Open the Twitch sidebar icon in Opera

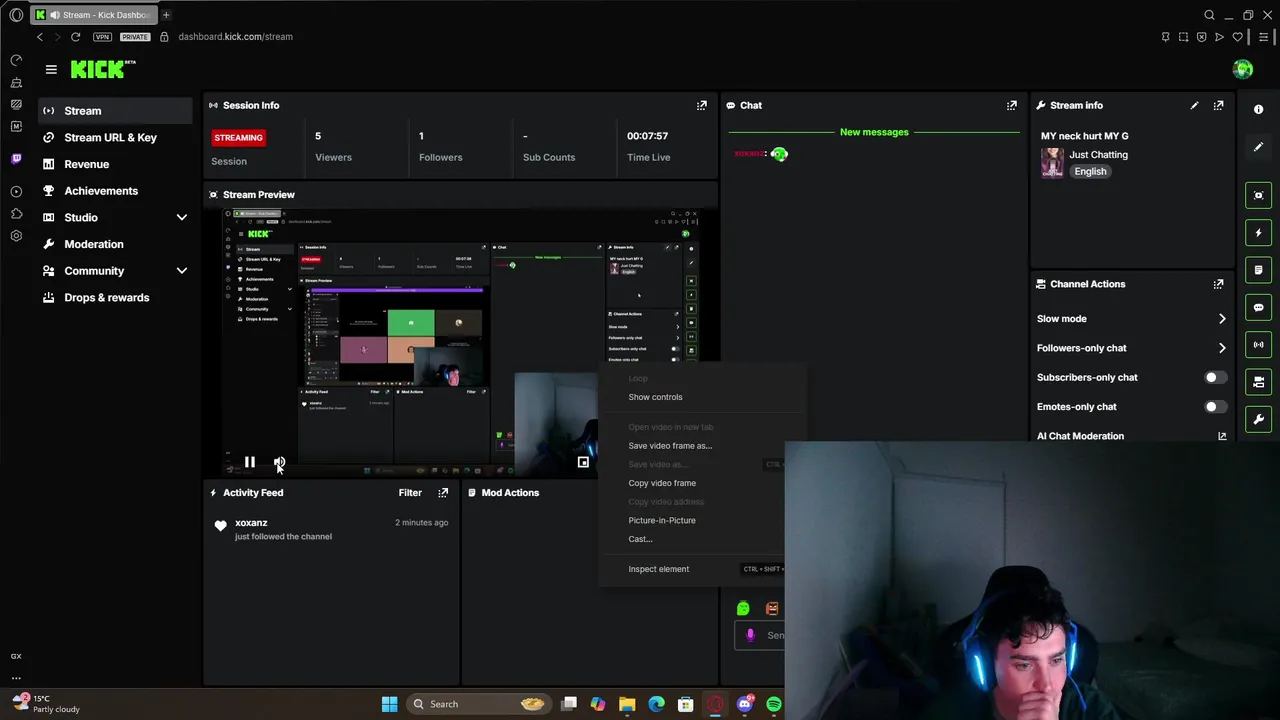16,159
